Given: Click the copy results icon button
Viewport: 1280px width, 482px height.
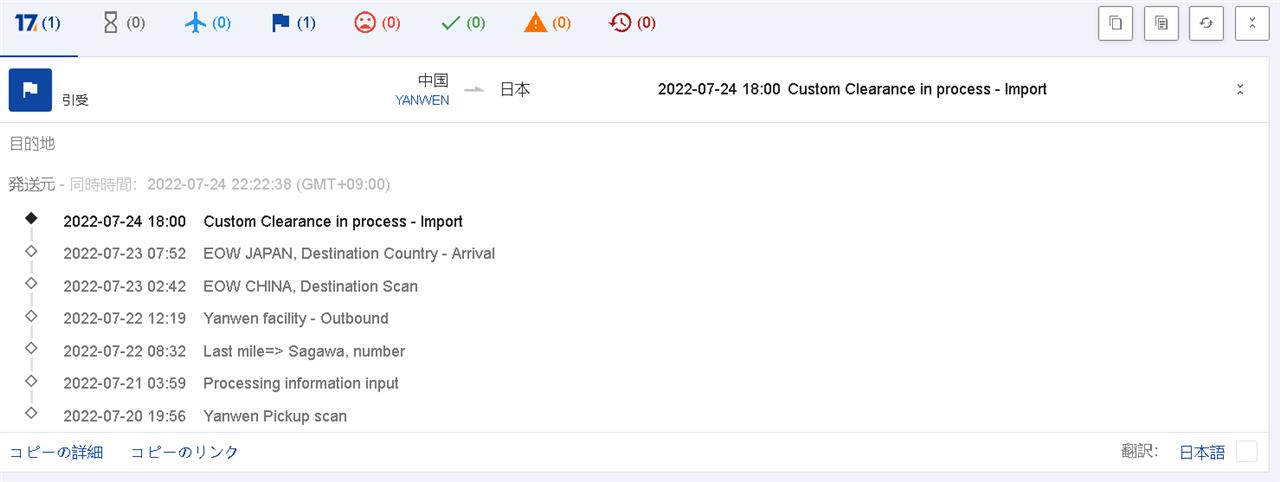Looking at the screenshot, I should (x=1116, y=24).
